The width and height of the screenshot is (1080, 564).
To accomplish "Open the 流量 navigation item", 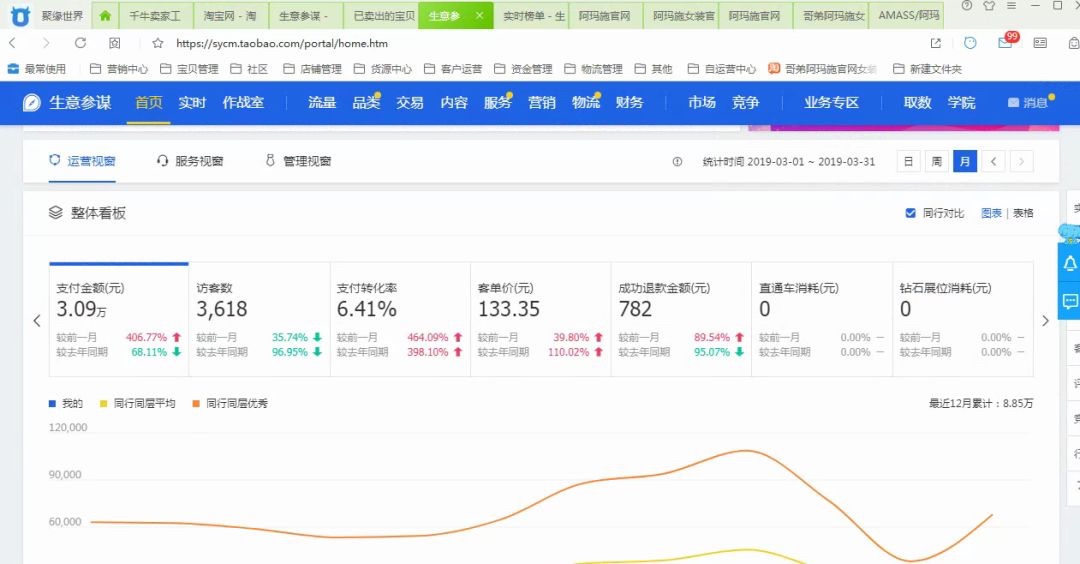I will [322, 103].
